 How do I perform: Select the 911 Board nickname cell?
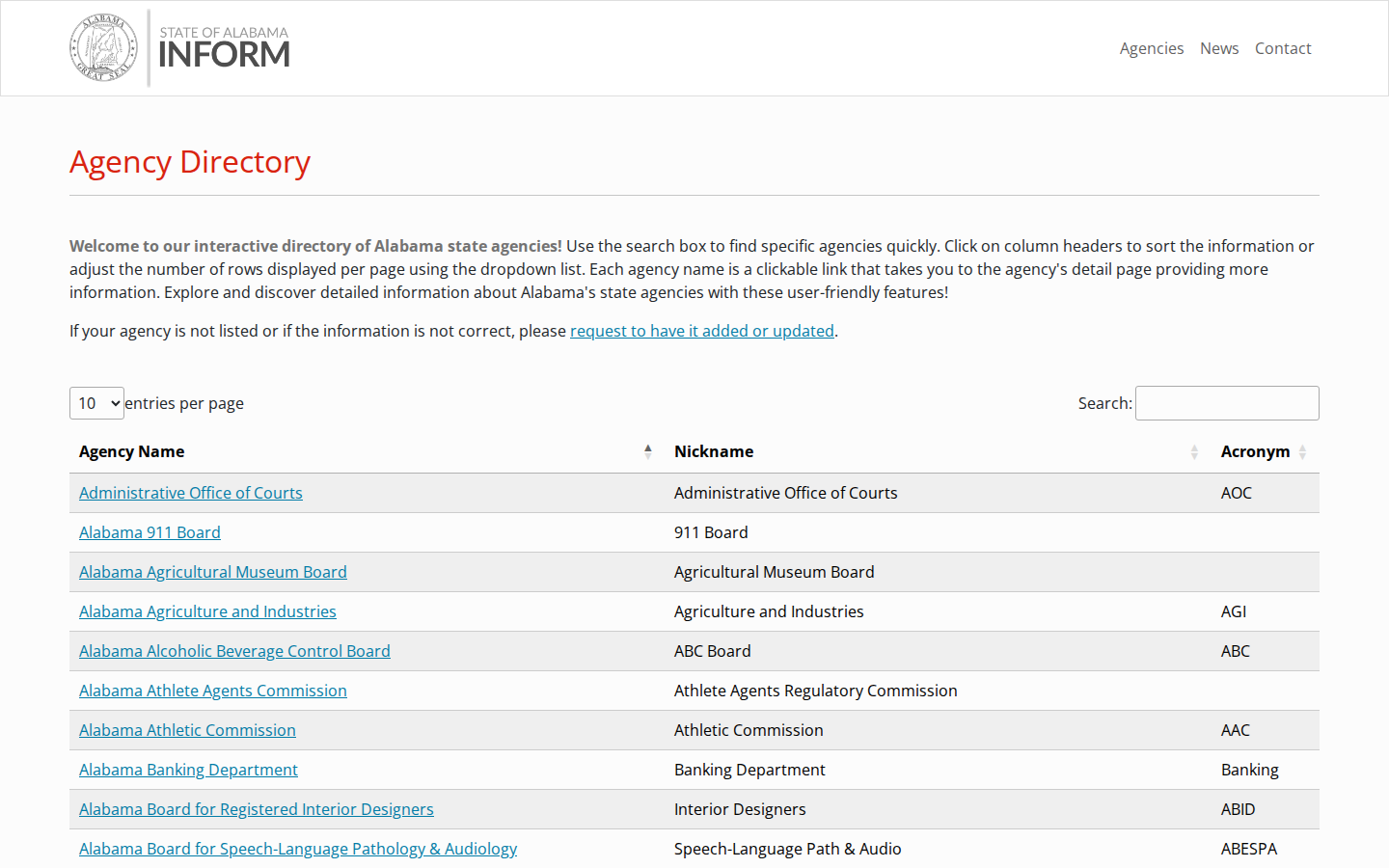click(x=938, y=532)
